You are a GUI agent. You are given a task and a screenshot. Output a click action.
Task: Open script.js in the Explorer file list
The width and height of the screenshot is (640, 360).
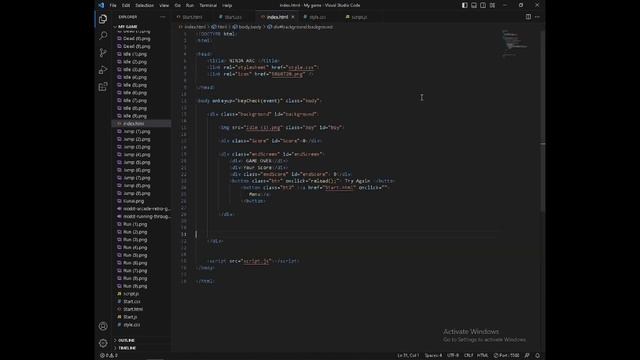[x=141, y=294]
